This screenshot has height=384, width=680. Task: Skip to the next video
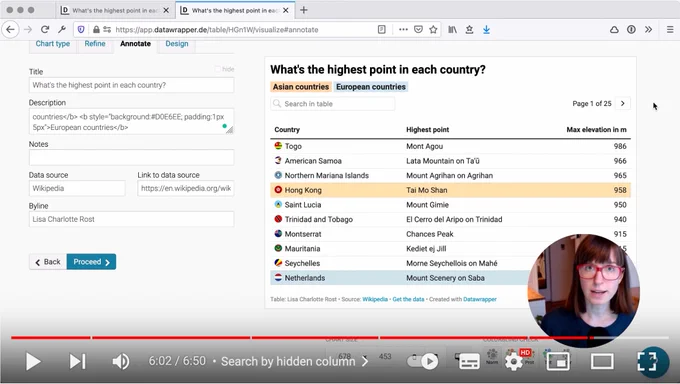[78, 361]
